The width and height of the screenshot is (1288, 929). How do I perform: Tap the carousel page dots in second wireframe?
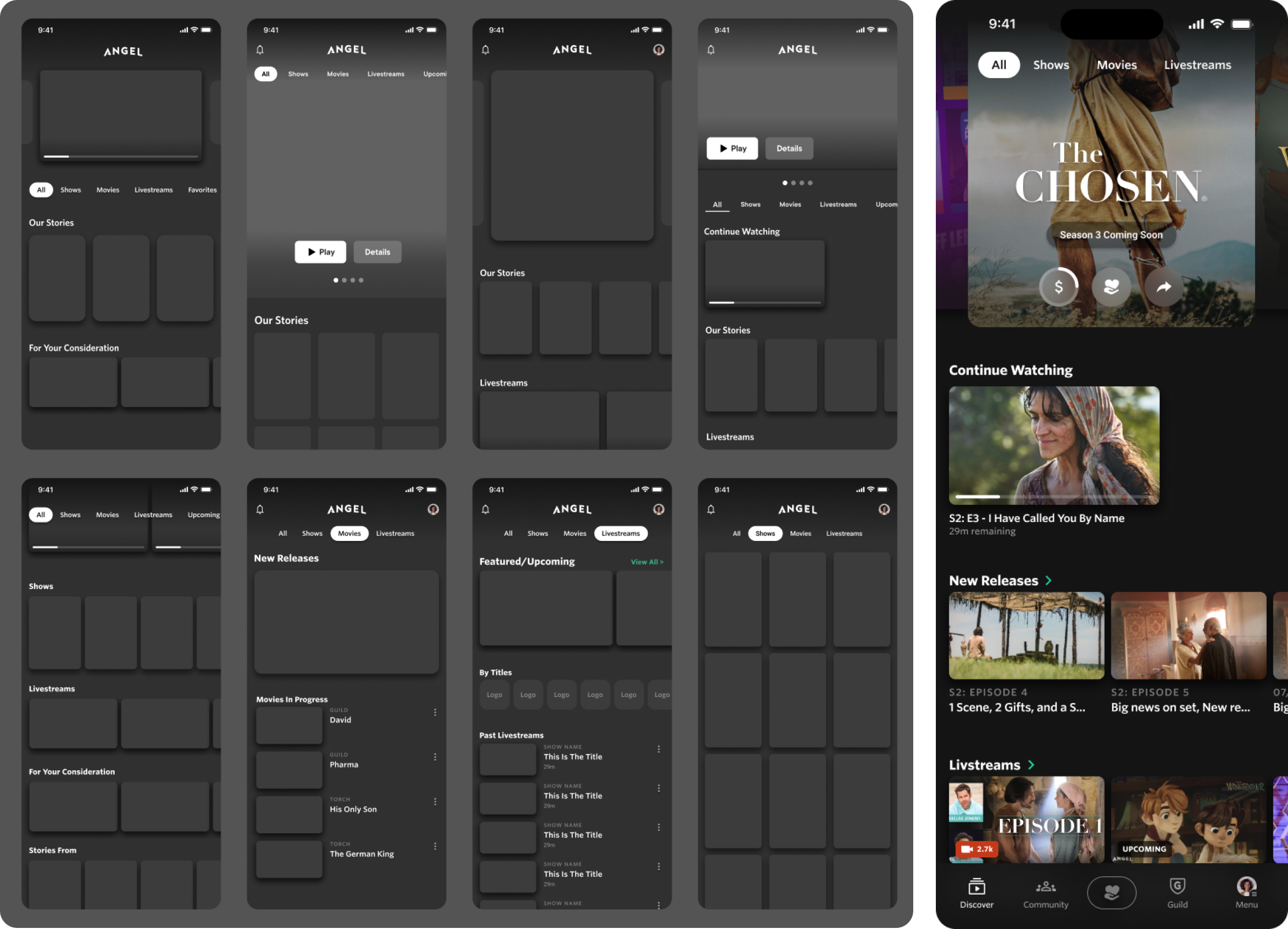point(348,280)
